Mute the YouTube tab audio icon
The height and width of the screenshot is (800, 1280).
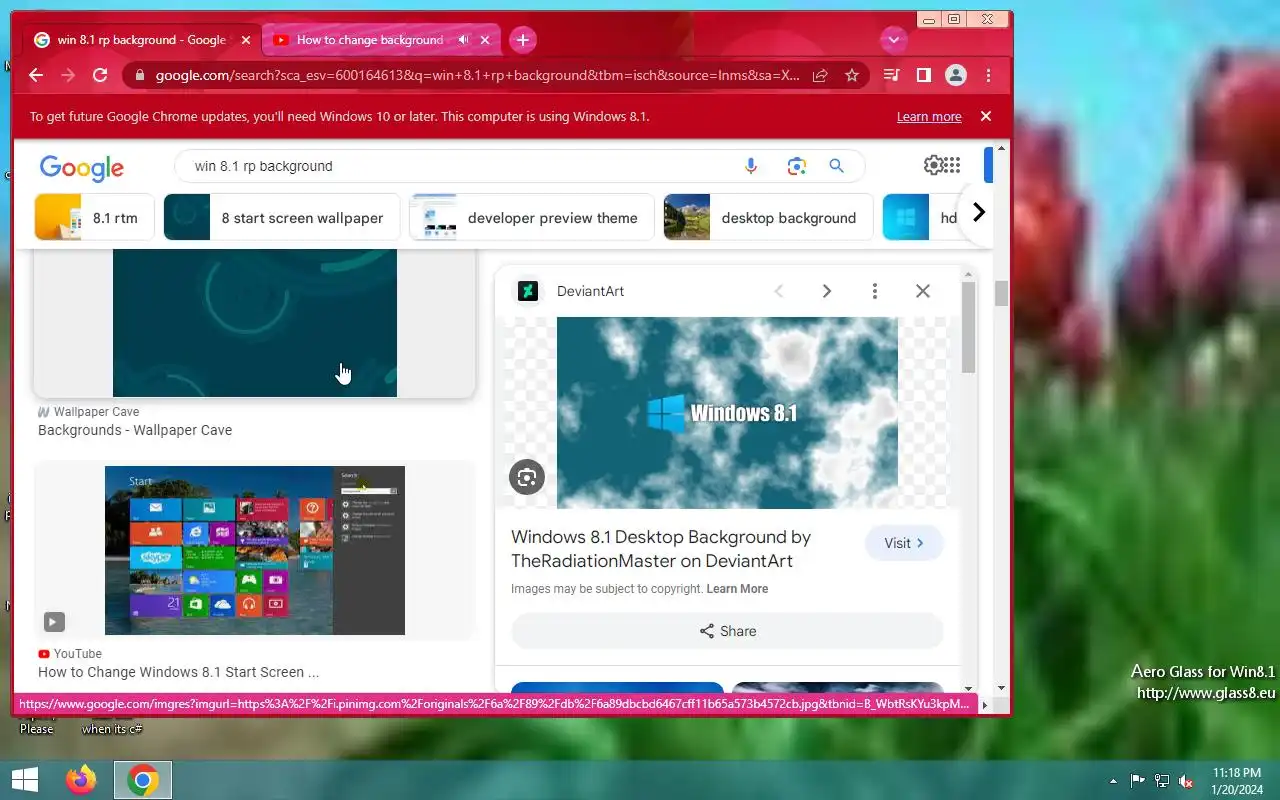pos(464,40)
